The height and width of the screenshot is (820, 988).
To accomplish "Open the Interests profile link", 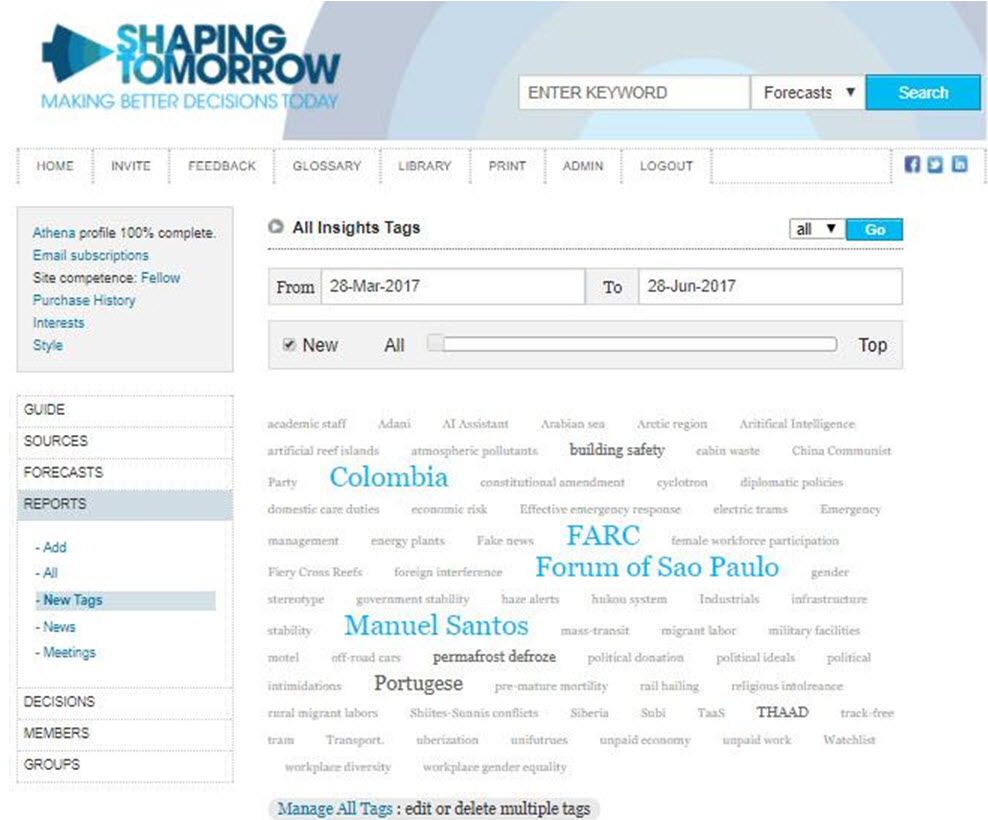I will pos(58,323).
